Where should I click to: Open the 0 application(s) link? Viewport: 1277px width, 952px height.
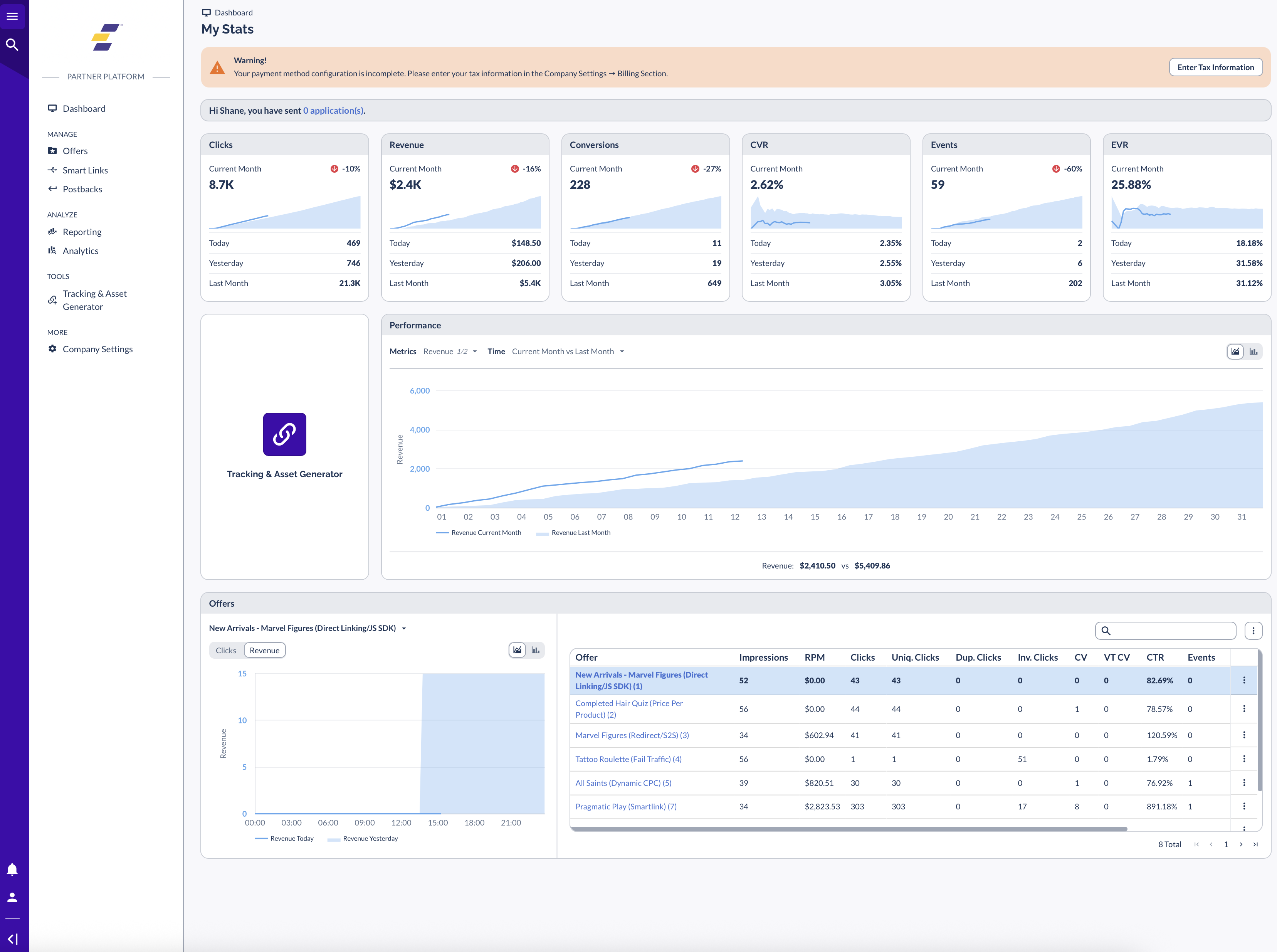[x=333, y=111]
